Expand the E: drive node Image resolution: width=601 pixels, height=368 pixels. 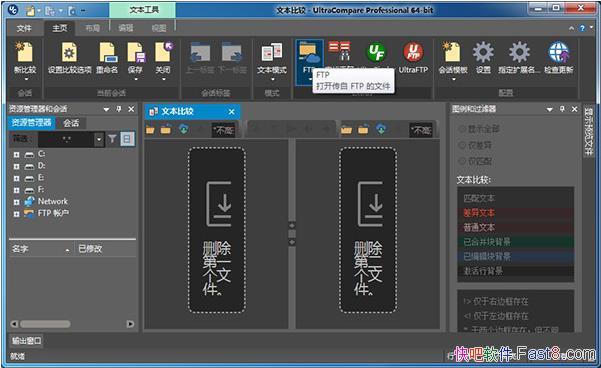click(x=16, y=179)
